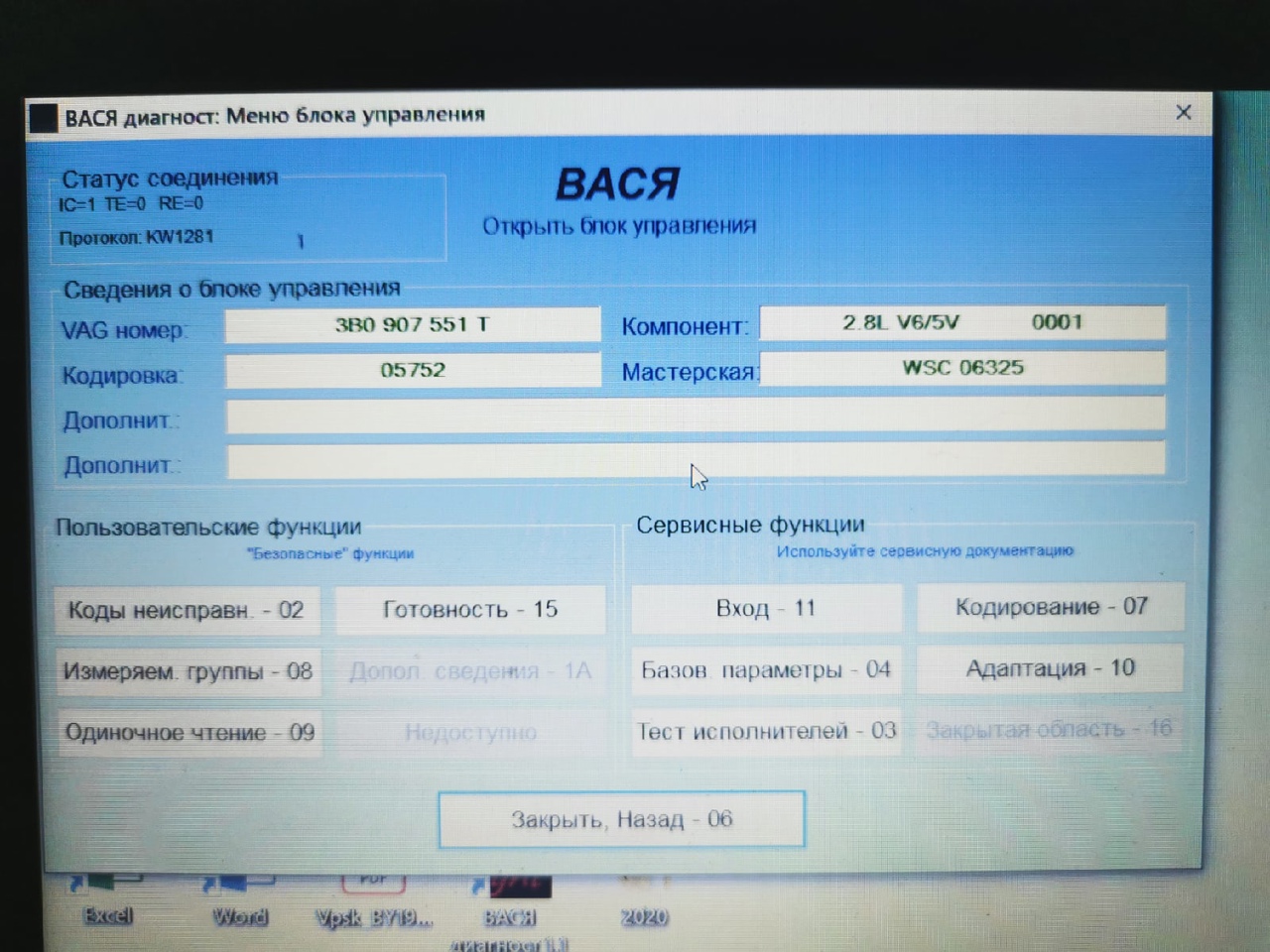This screenshot has height=952, width=1270.
Task: Select the Vpsk BY19 PDF desktop icon
Action: point(373,899)
